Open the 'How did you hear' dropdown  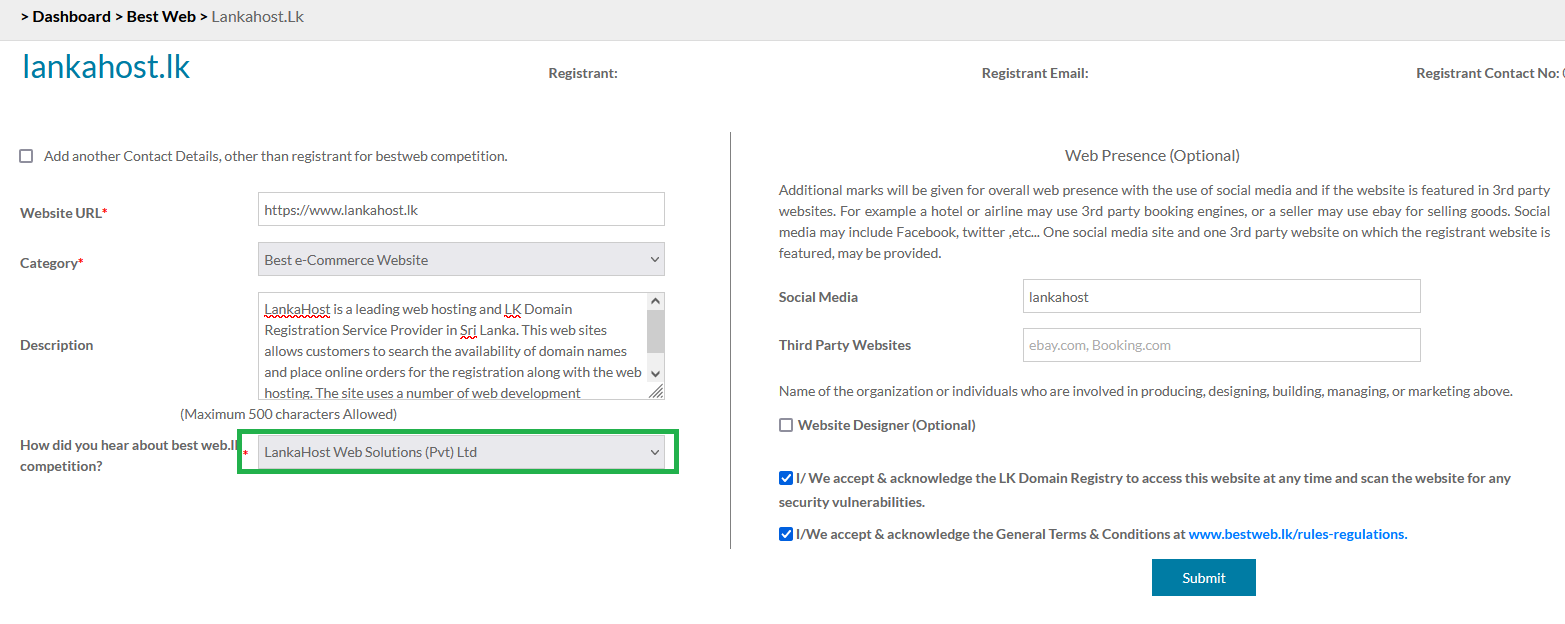(x=461, y=452)
